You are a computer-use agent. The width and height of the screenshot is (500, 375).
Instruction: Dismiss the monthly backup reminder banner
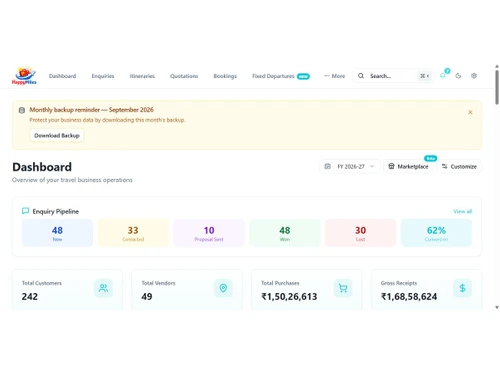470,112
